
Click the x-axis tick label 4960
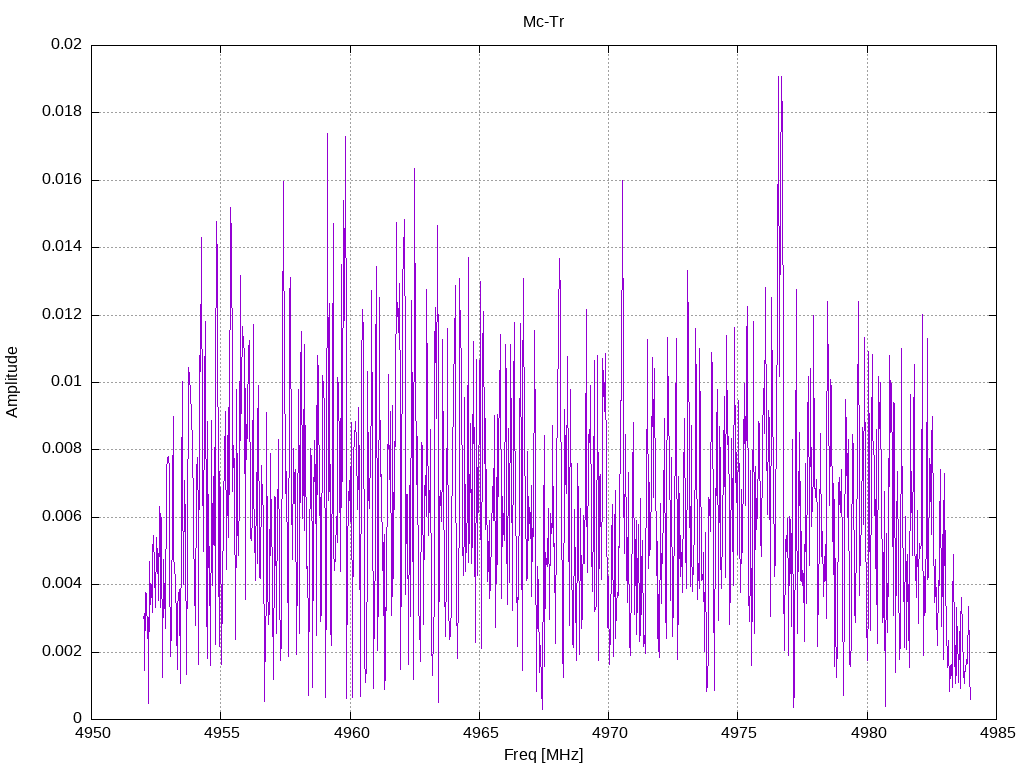351,733
